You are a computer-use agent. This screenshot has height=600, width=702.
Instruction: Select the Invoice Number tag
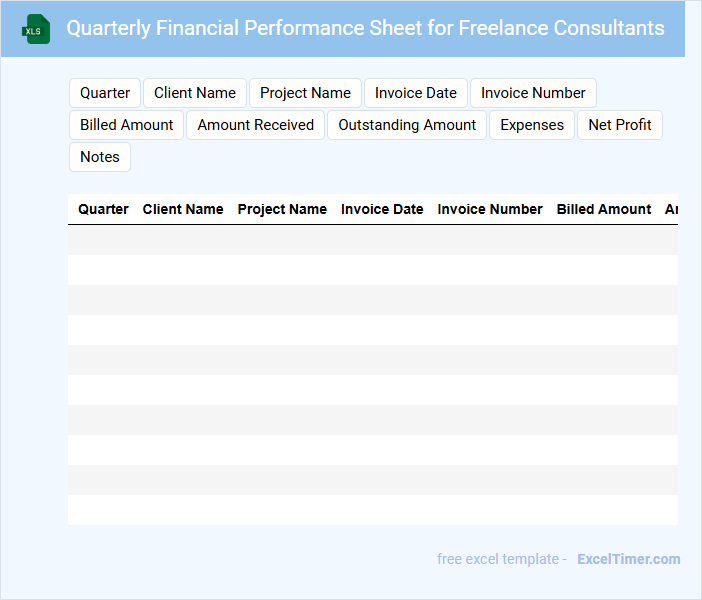pyautogui.click(x=533, y=93)
